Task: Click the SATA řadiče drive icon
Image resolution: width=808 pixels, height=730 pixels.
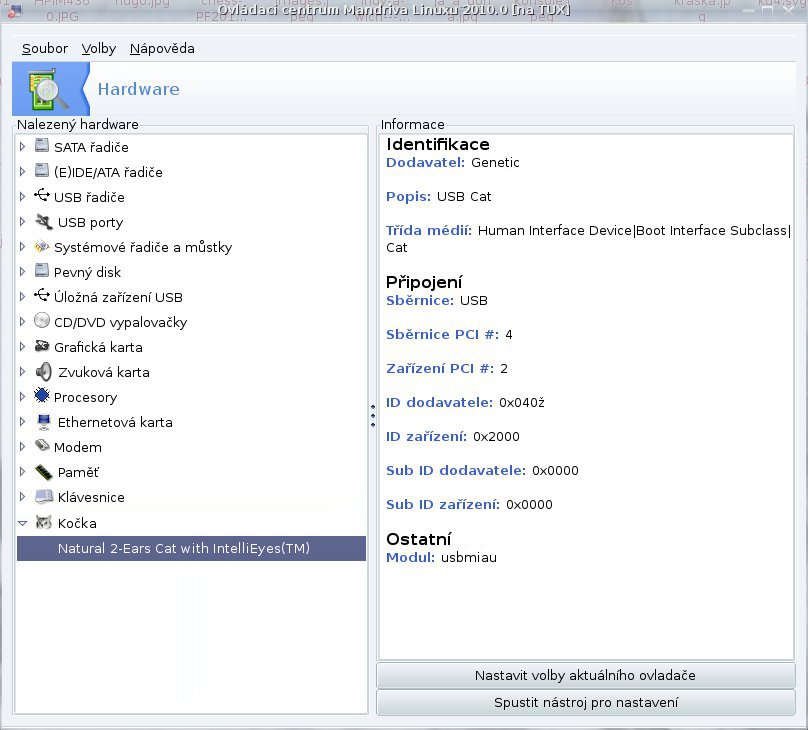Action: [x=42, y=145]
